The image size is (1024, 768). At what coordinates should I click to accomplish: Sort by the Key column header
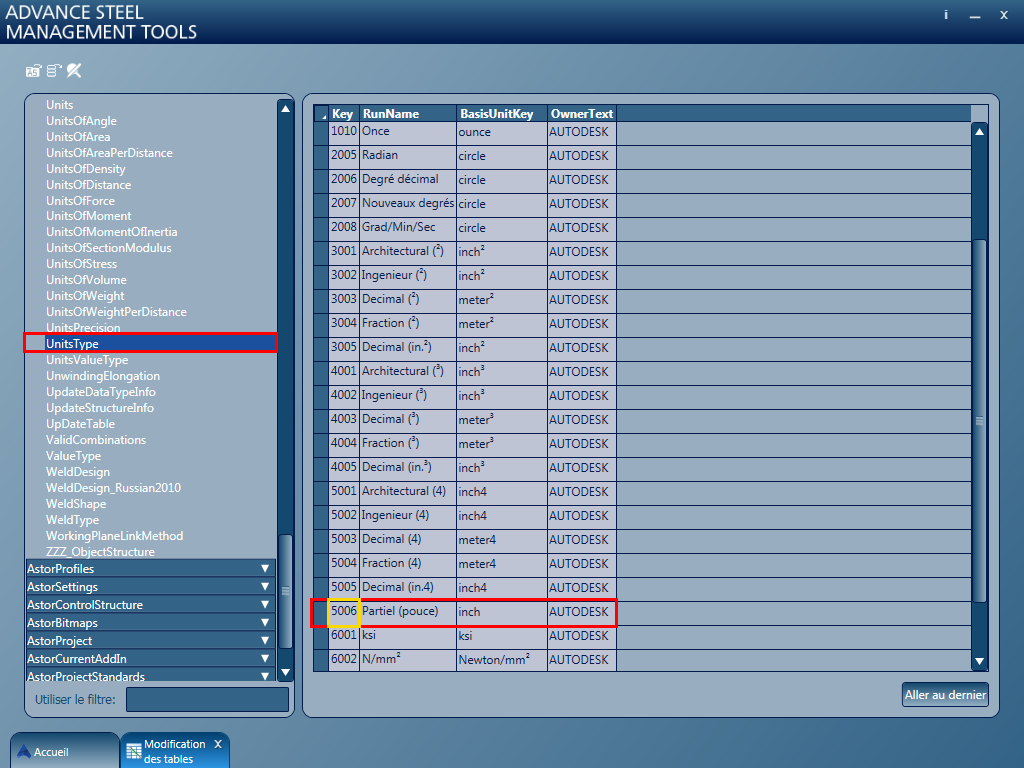(344, 114)
